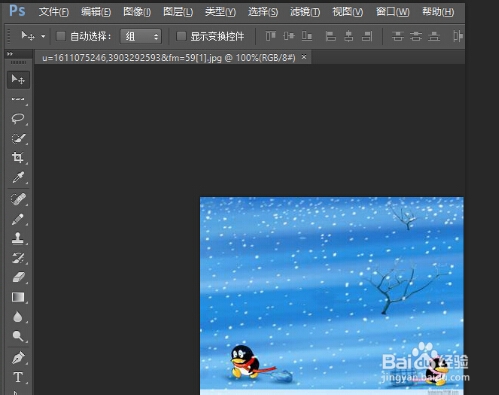Click distribute left edges icon
The image size is (499, 395).
tap(458, 36)
